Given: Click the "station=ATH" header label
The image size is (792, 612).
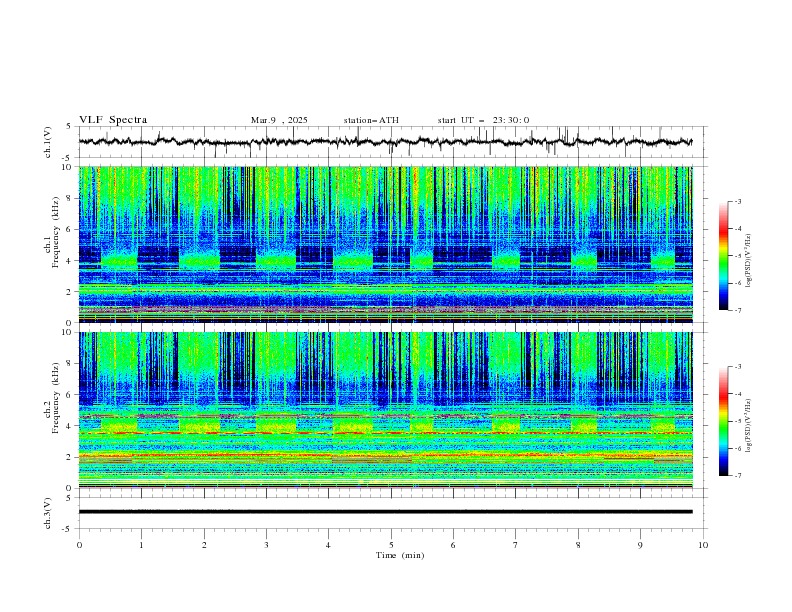Looking at the screenshot, I should [371, 120].
